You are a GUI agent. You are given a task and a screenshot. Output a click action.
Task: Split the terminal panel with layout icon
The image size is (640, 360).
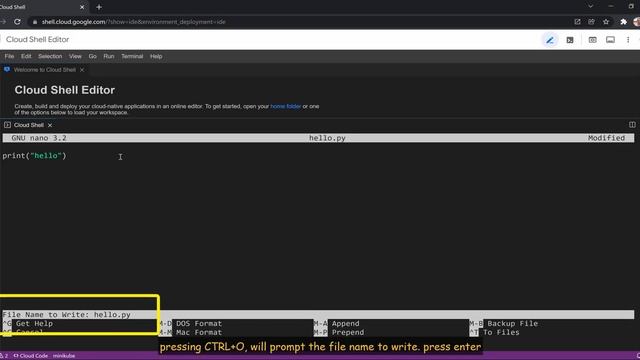pos(632,124)
